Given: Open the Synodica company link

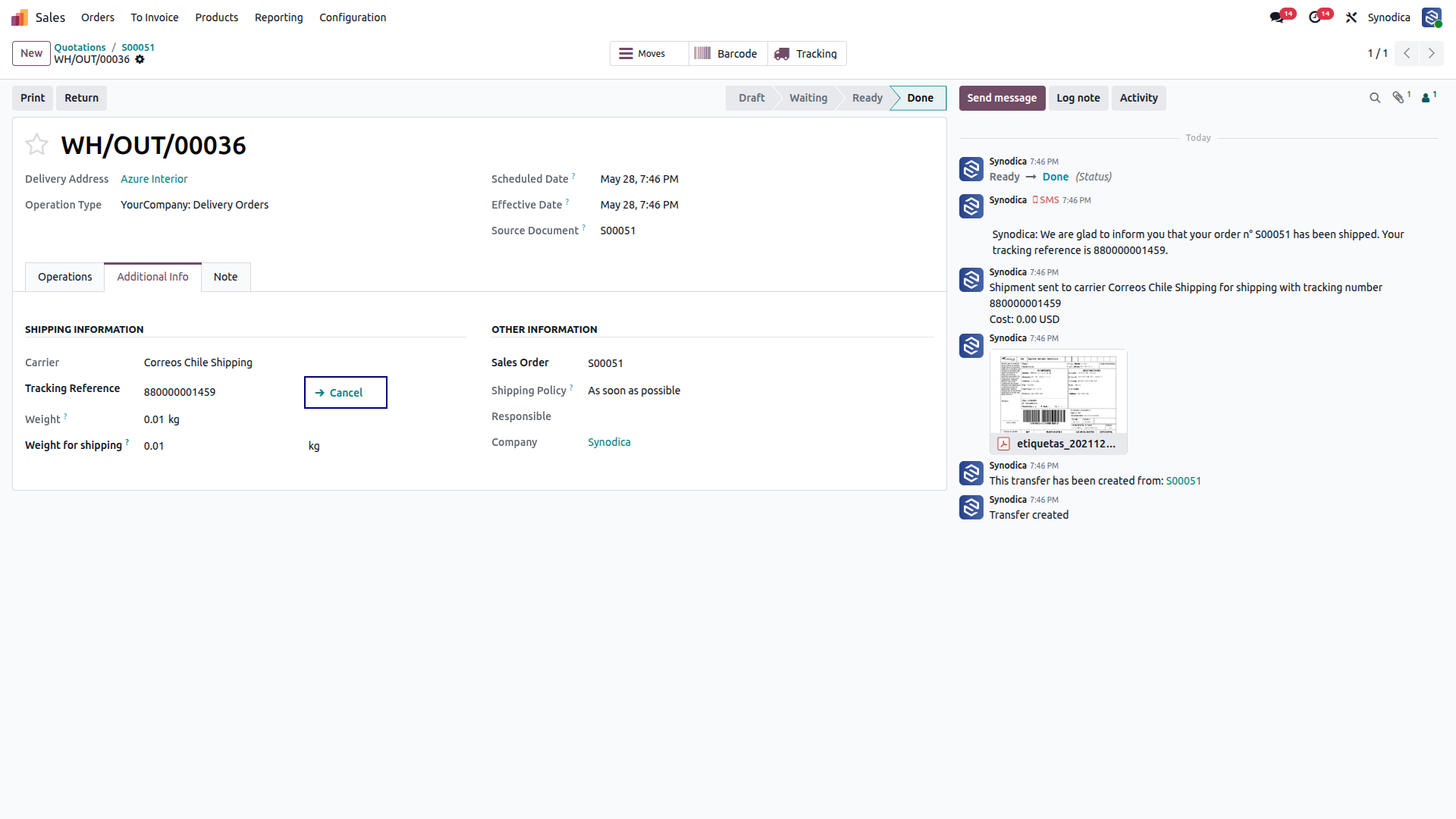Looking at the screenshot, I should pos(609,442).
